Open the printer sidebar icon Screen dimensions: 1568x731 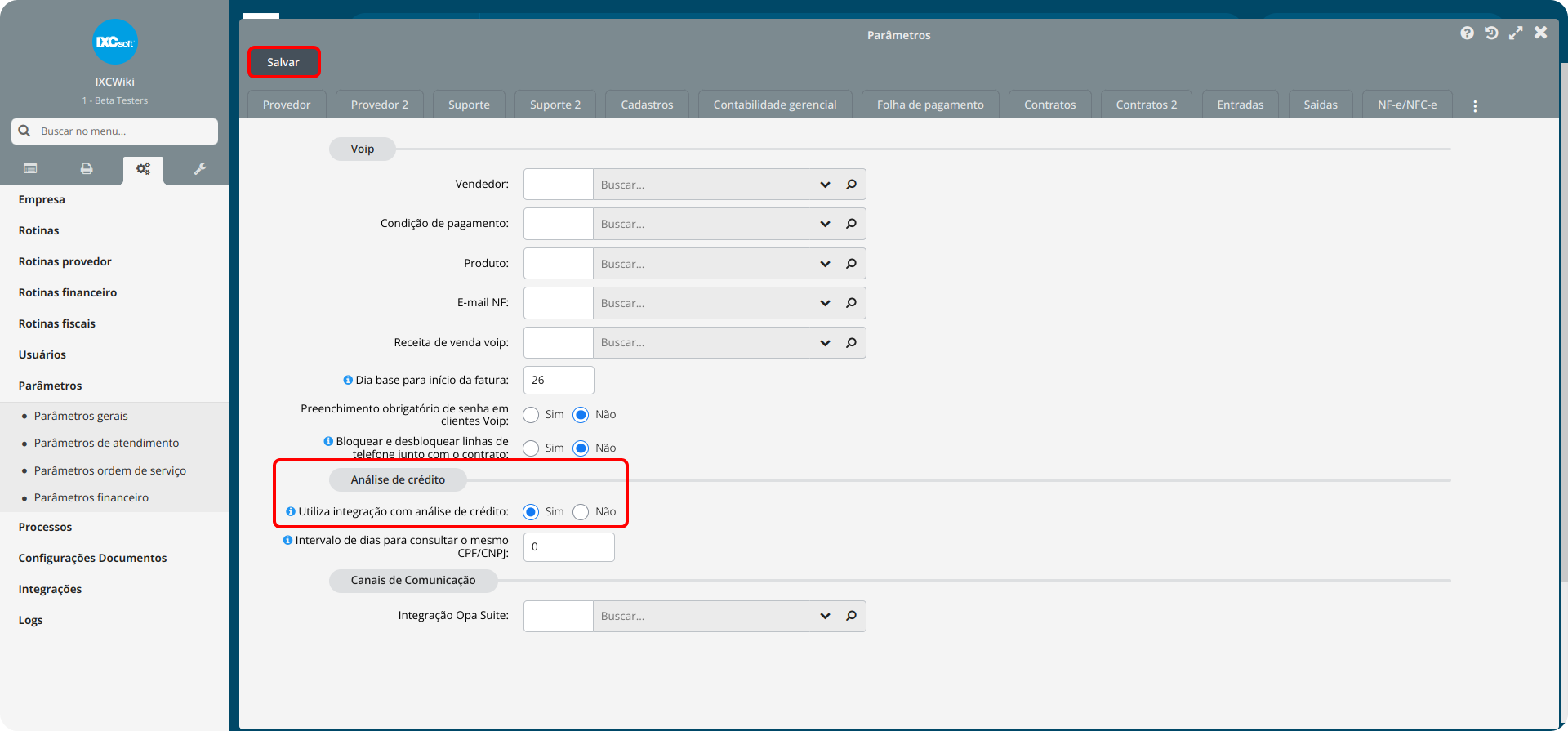click(87, 169)
